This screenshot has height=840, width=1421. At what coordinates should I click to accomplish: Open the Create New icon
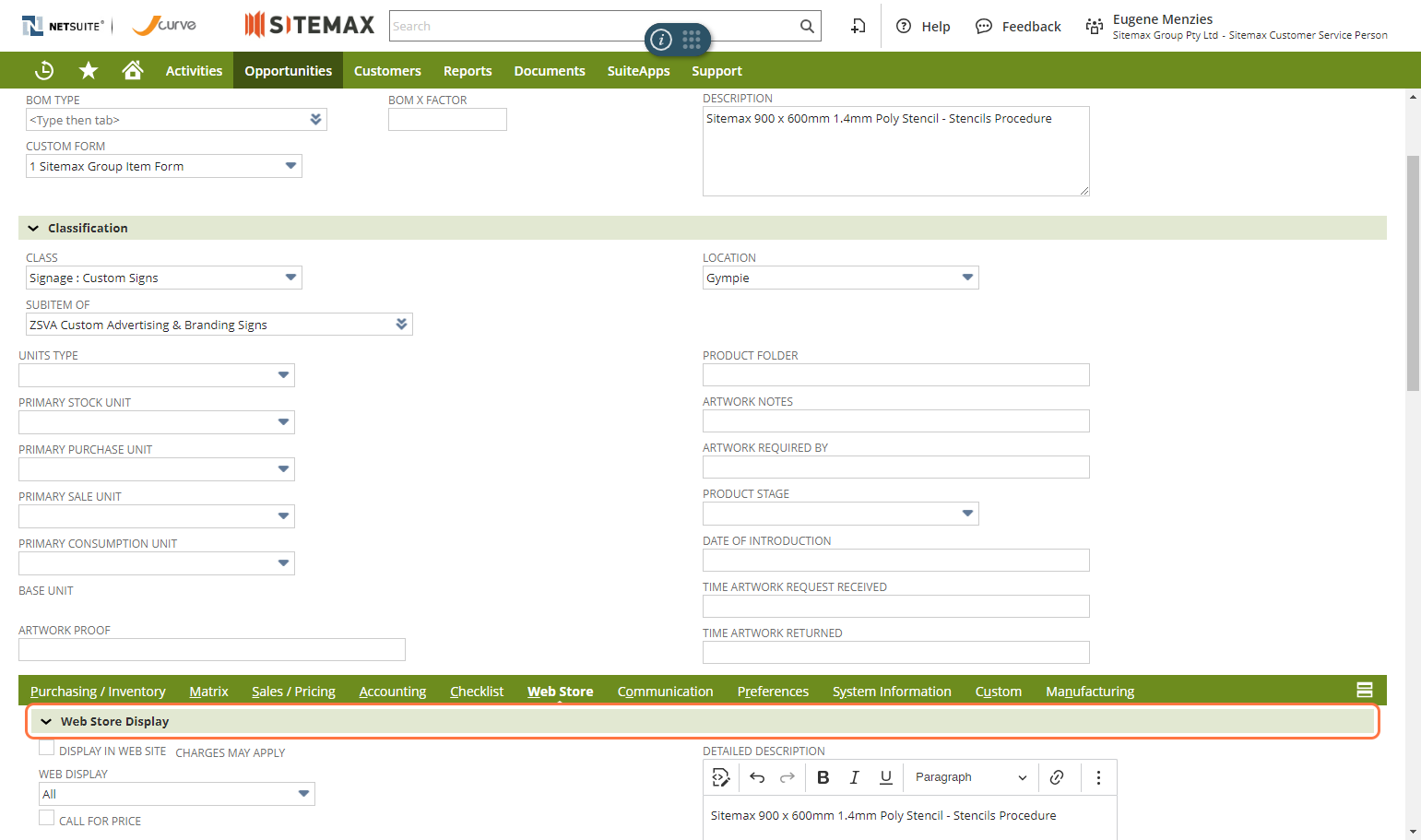(858, 26)
